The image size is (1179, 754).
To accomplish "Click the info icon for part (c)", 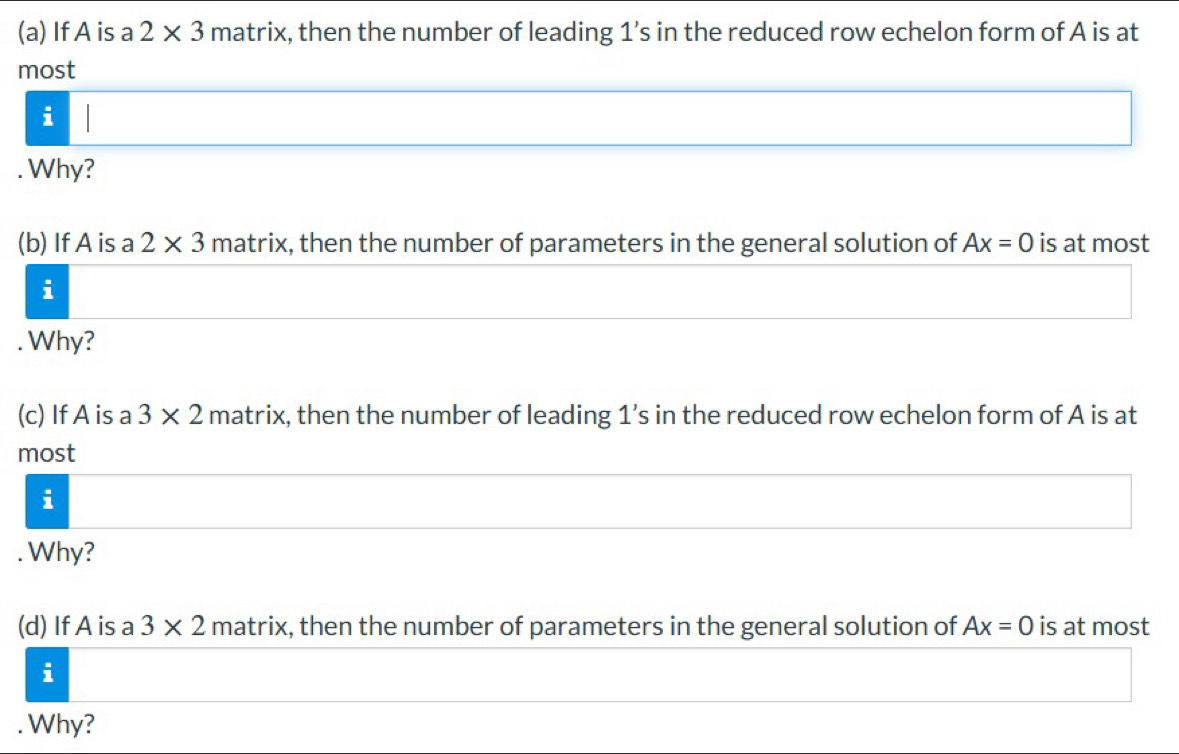I will pos(47,501).
